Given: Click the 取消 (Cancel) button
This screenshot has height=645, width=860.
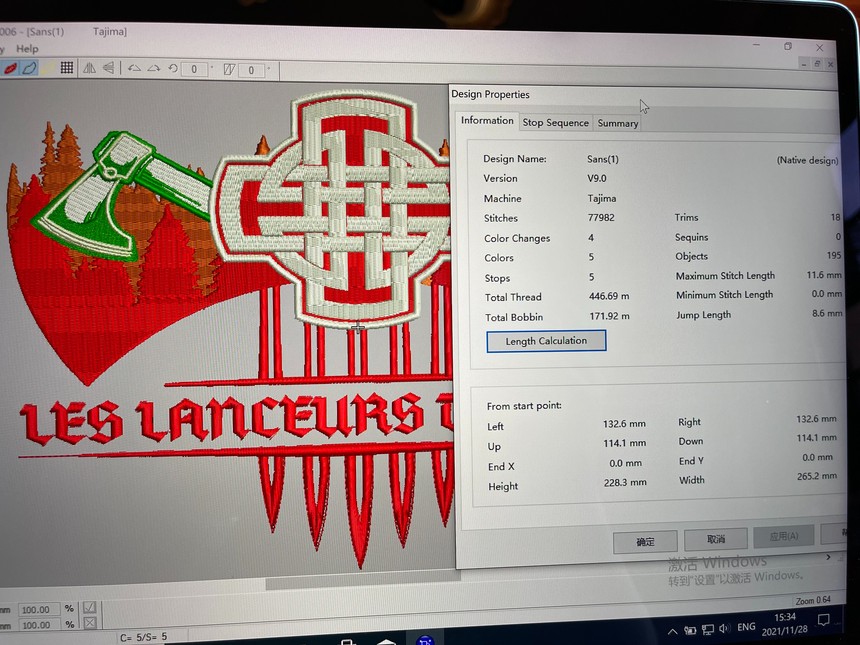Looking at the screenshot, I should (x=716, y=540).
